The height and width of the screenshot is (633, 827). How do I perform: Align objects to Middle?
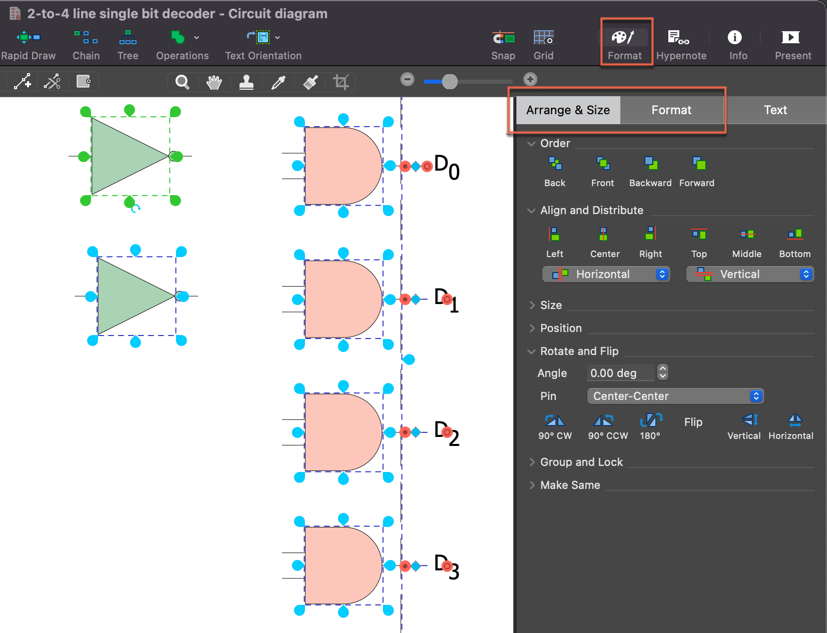tap(747, 243)
